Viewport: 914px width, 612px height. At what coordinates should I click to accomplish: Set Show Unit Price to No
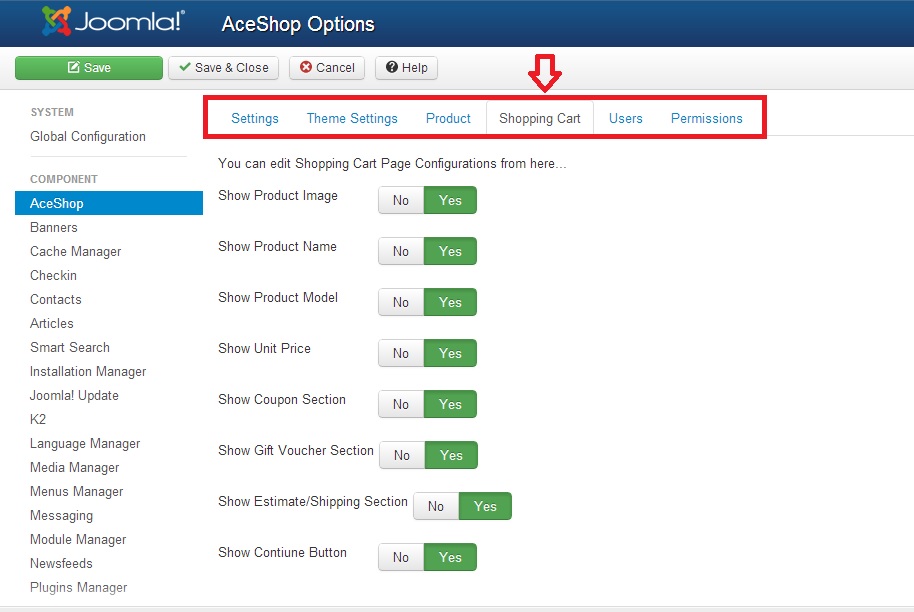(401, 353)
